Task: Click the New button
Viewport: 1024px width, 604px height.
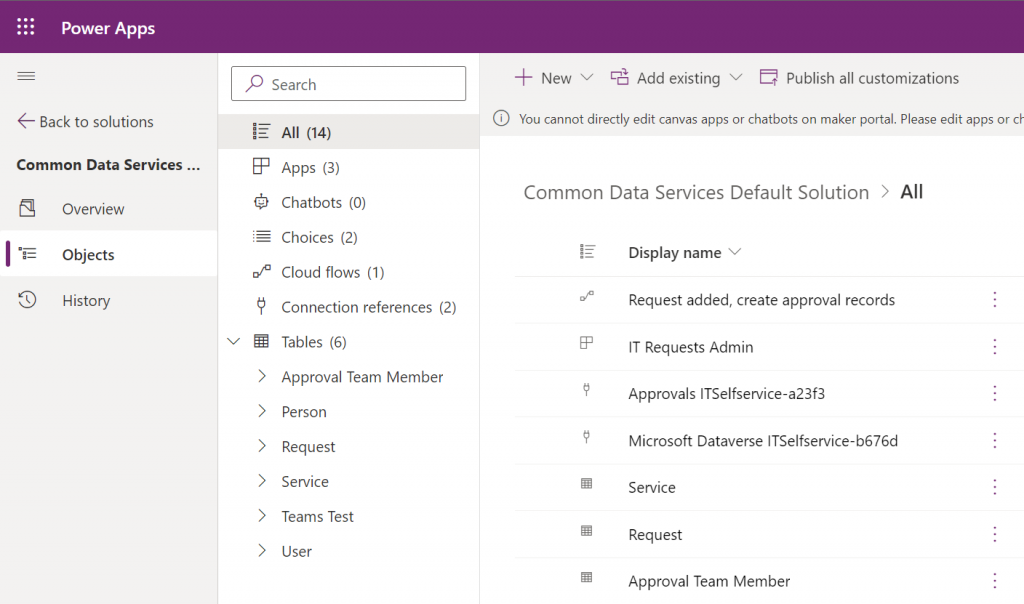Action: 554,78
